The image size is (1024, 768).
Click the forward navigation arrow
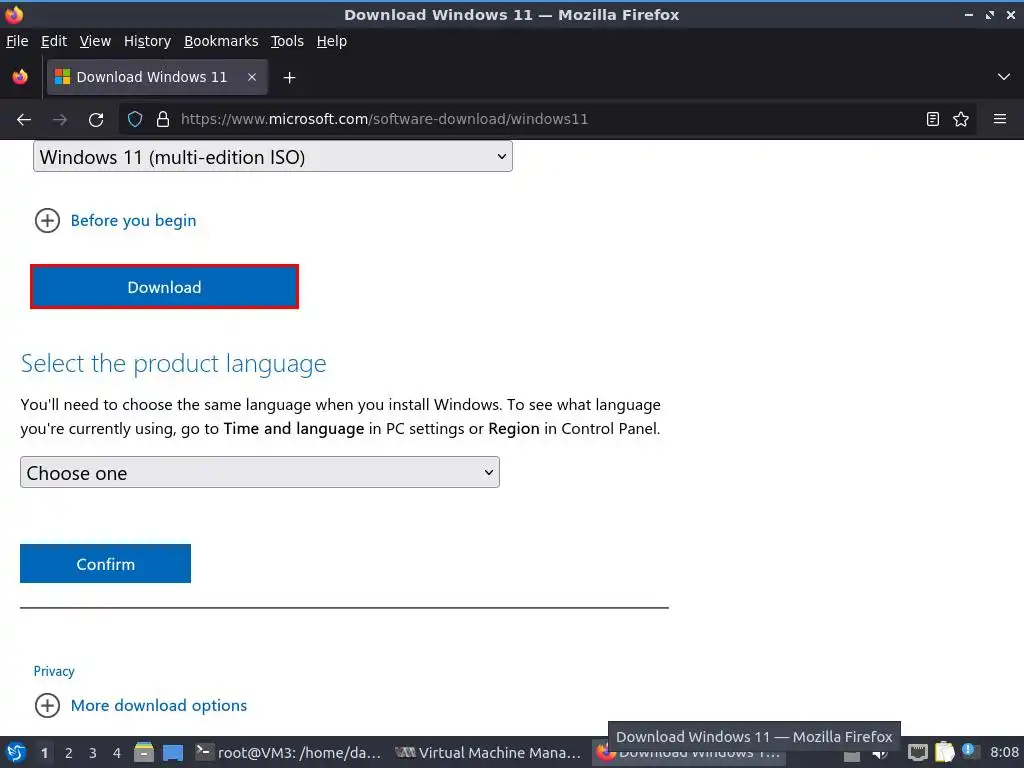(x=59, y=120)
